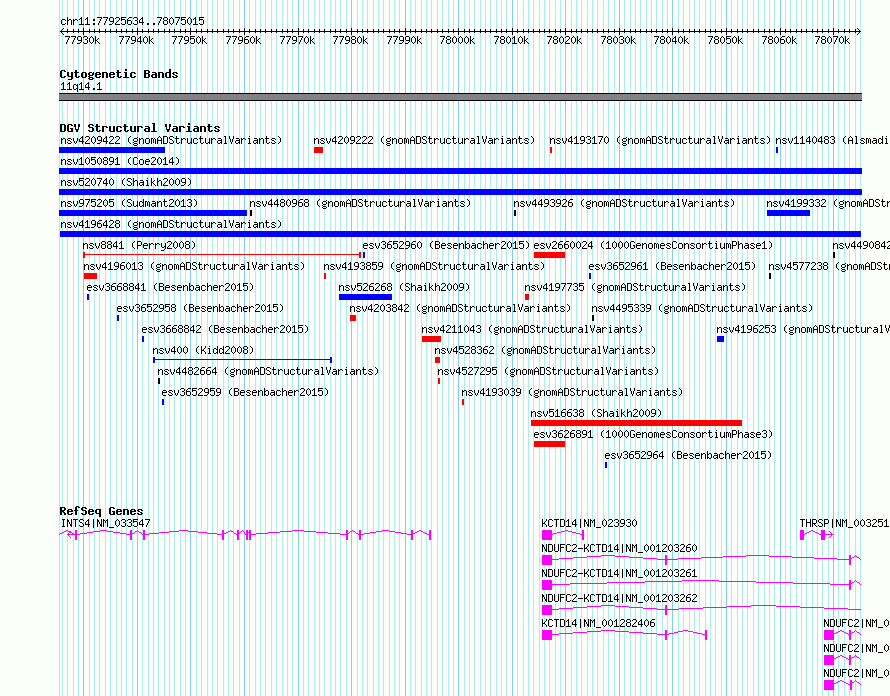Open the KCTD14|NM_001282406 gene label
The image size is (890, 696).
598,623
